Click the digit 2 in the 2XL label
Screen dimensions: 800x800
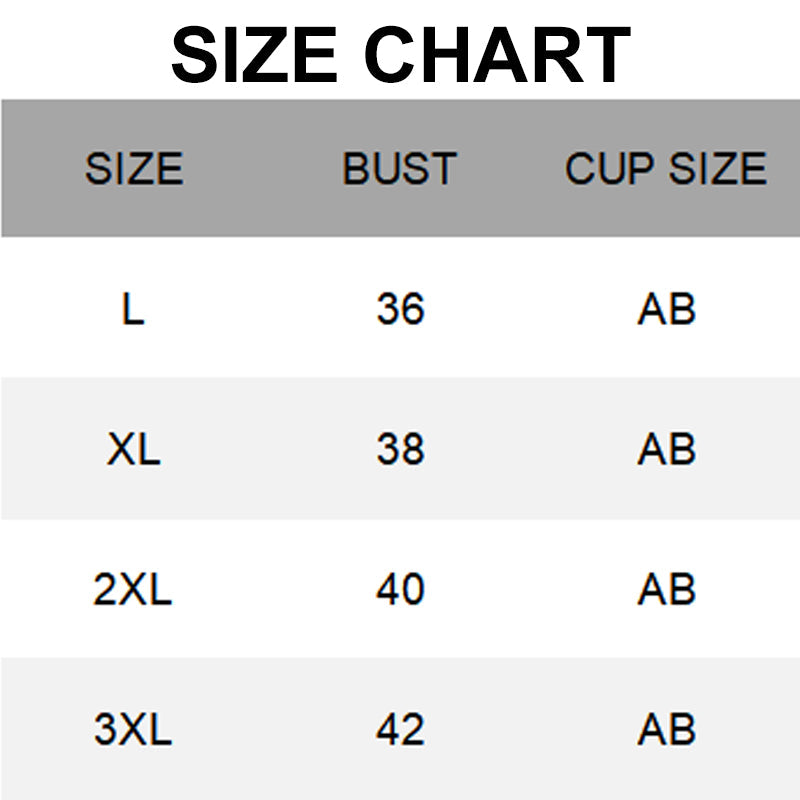106,590
